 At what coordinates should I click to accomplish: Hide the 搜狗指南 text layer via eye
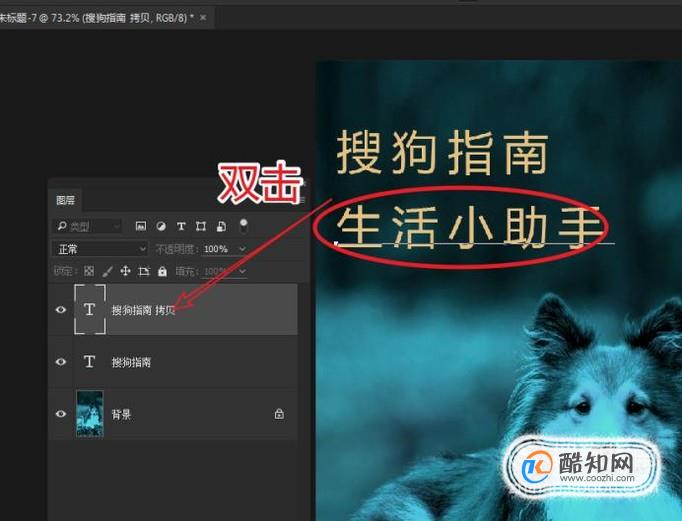(61, 362)
